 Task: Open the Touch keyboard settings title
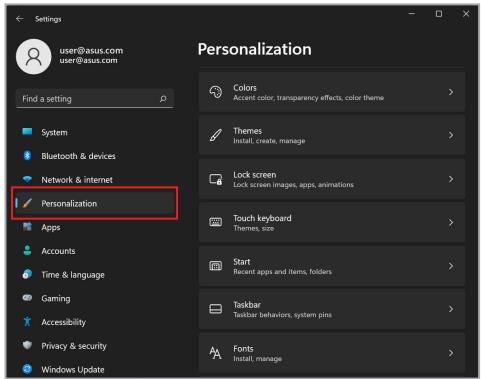pyautogui.click(x=262, y=218)
